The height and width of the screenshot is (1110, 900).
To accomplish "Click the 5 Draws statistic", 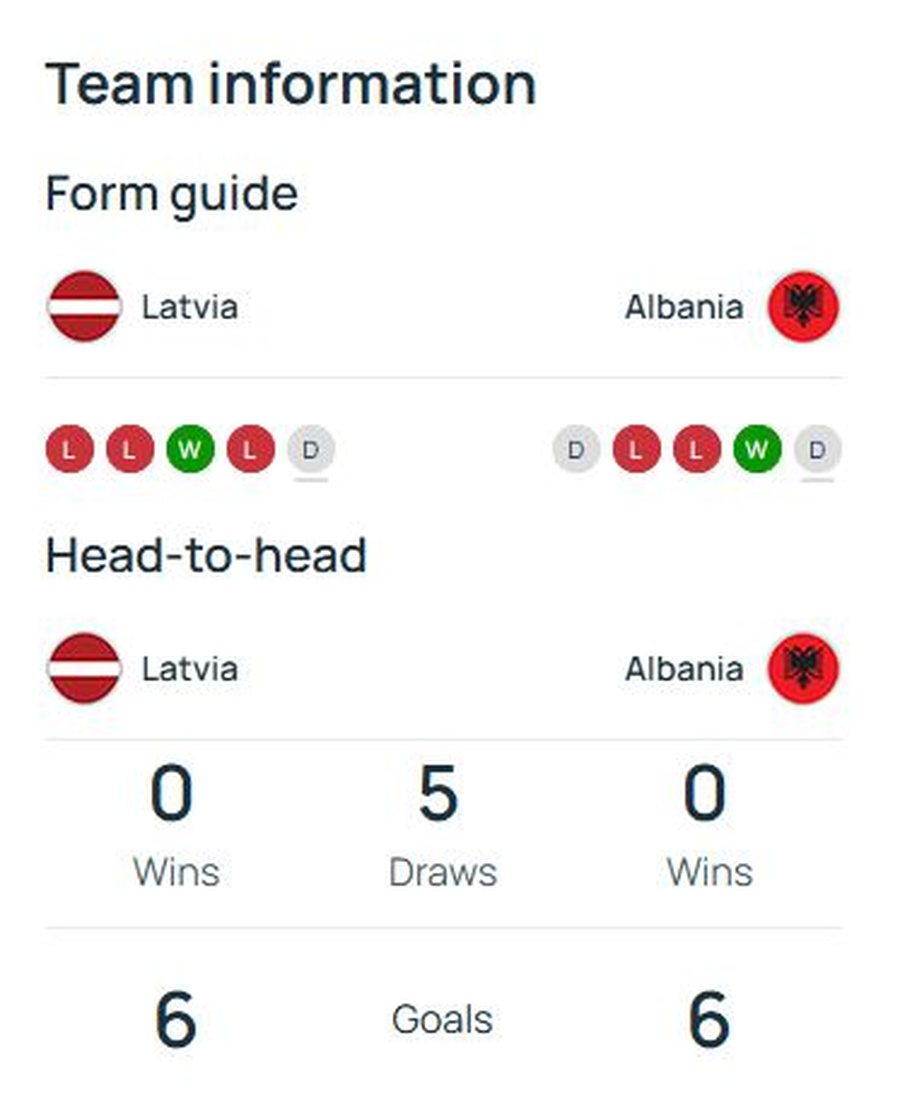I will (x=443, y=826).
